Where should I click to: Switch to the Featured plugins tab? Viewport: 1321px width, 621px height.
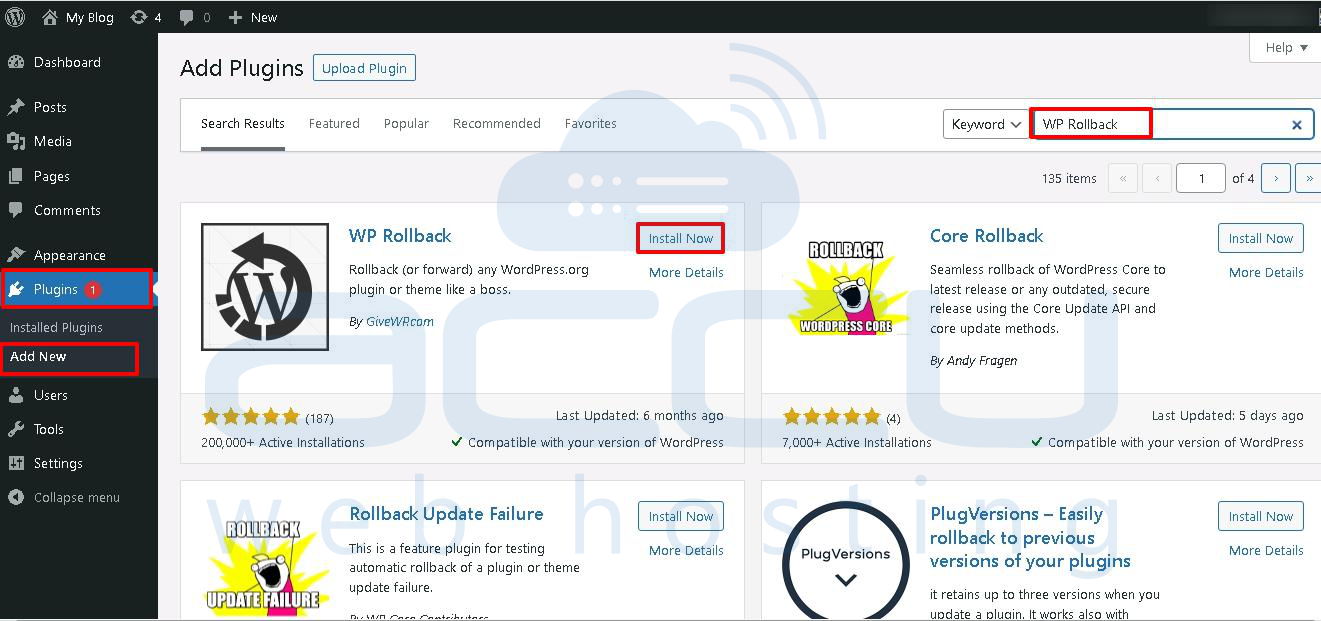click(x=334, y=123)
